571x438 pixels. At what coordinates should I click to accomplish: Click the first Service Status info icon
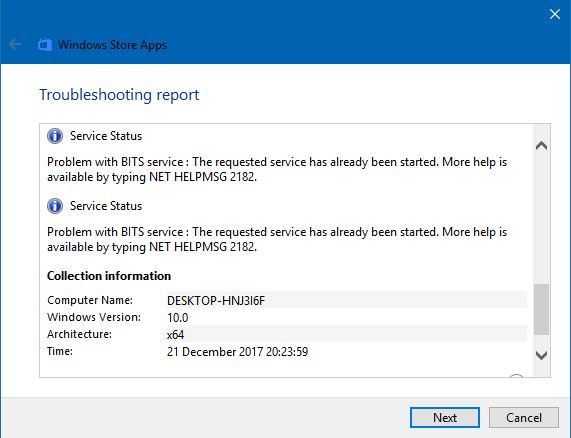point(55,136)
